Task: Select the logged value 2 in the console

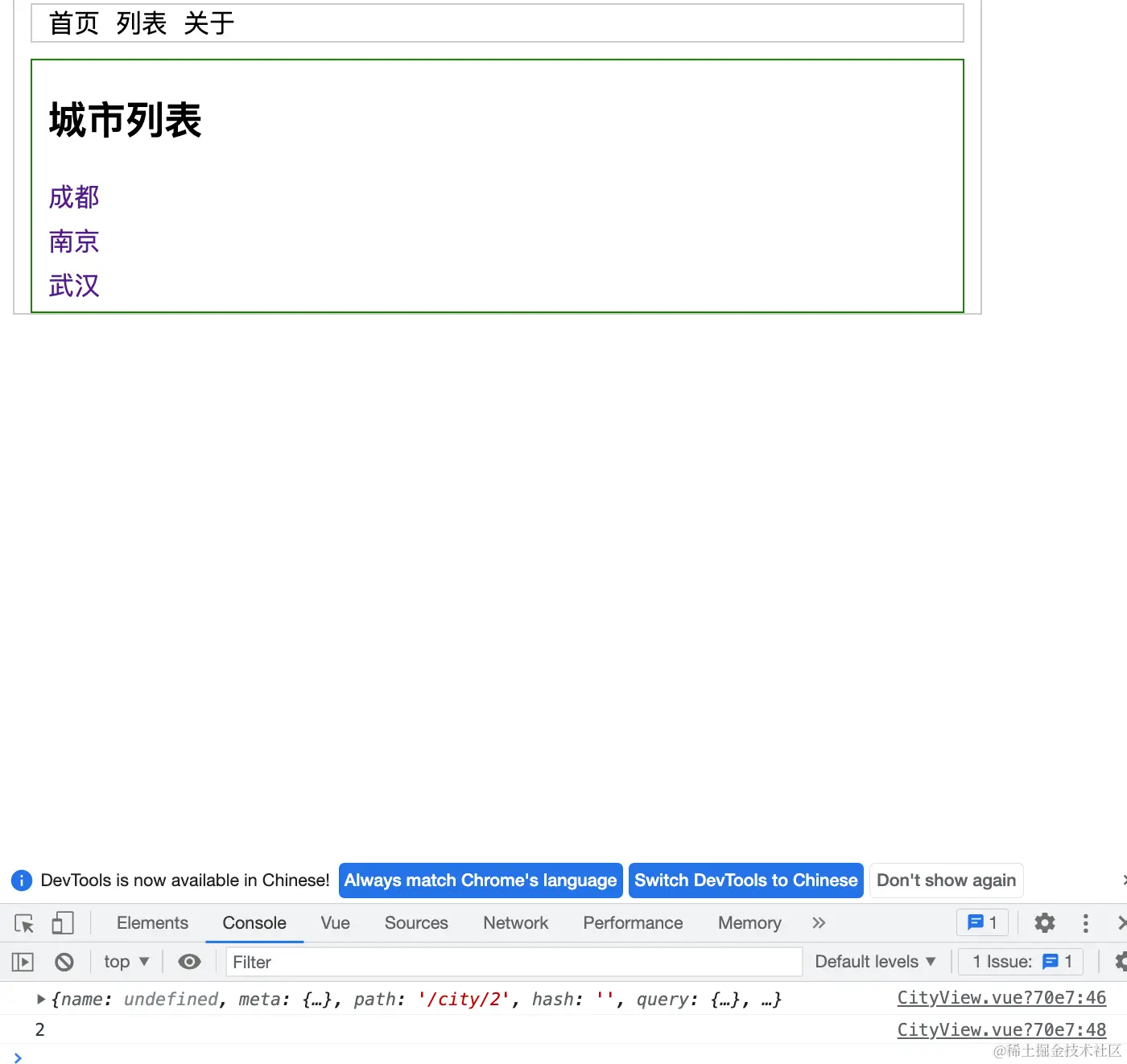Action: pyautogui.click(x=39, y=1030)
